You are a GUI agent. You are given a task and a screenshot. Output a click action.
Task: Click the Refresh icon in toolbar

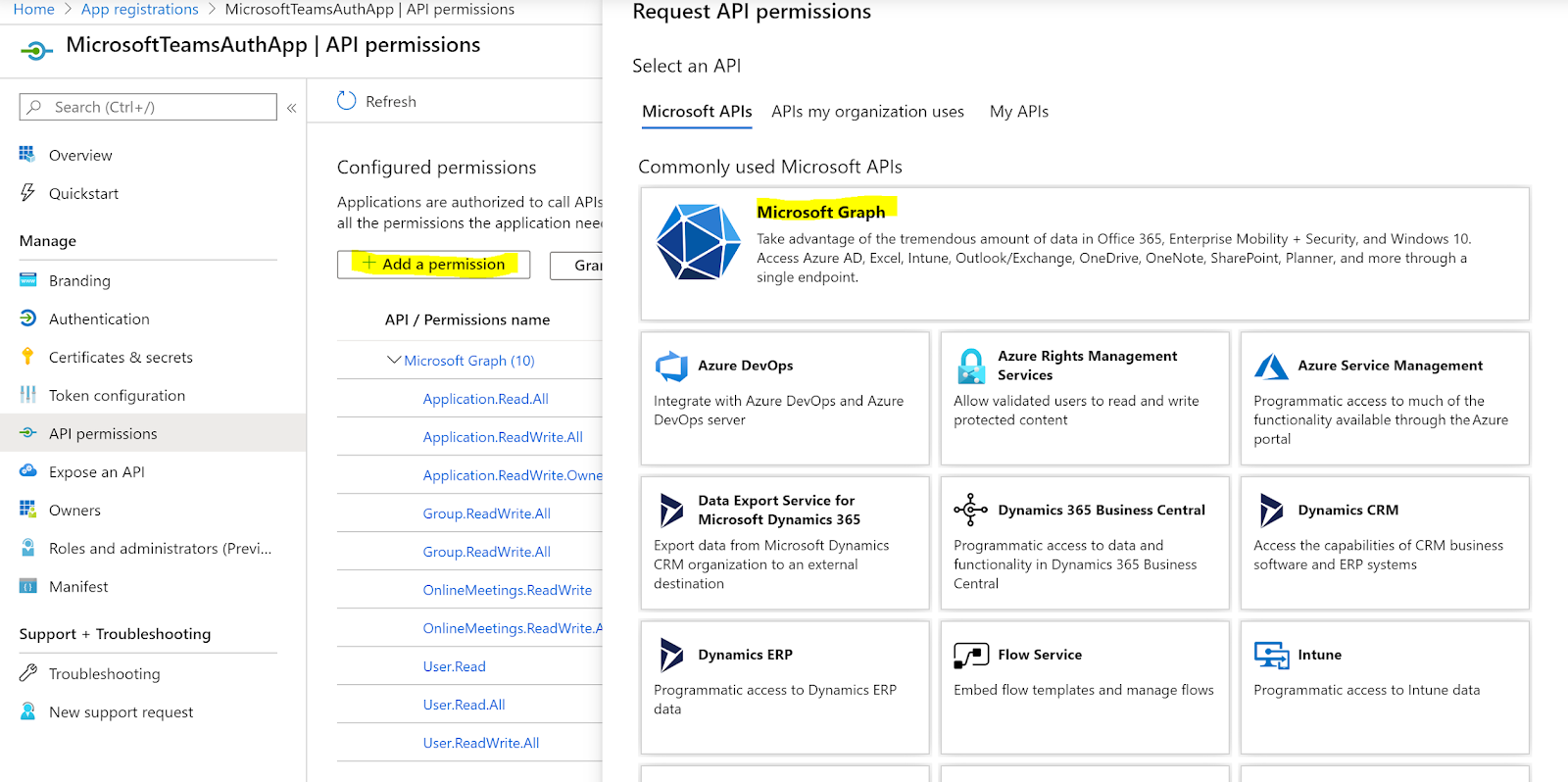(347, 101)
